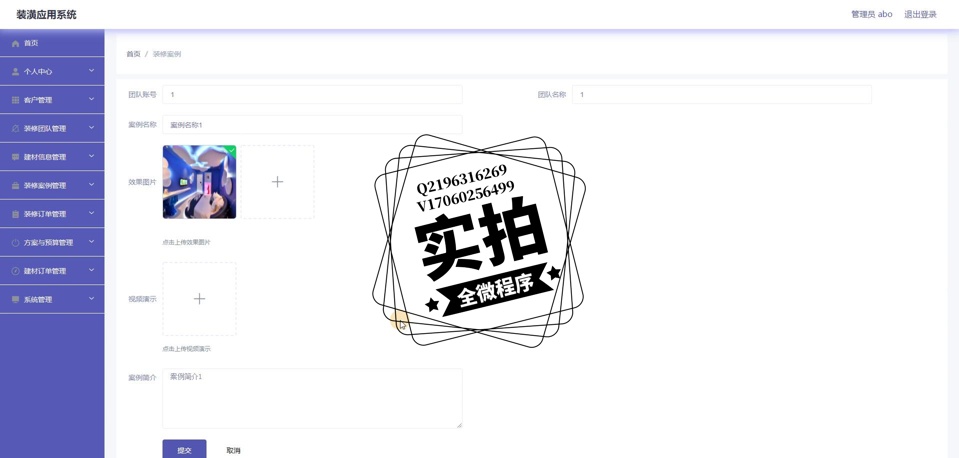Image resolution: width=959 pixels, height=458 pixels.
Task: Click the 管理员 abo user label
Action: pos(871,14)
